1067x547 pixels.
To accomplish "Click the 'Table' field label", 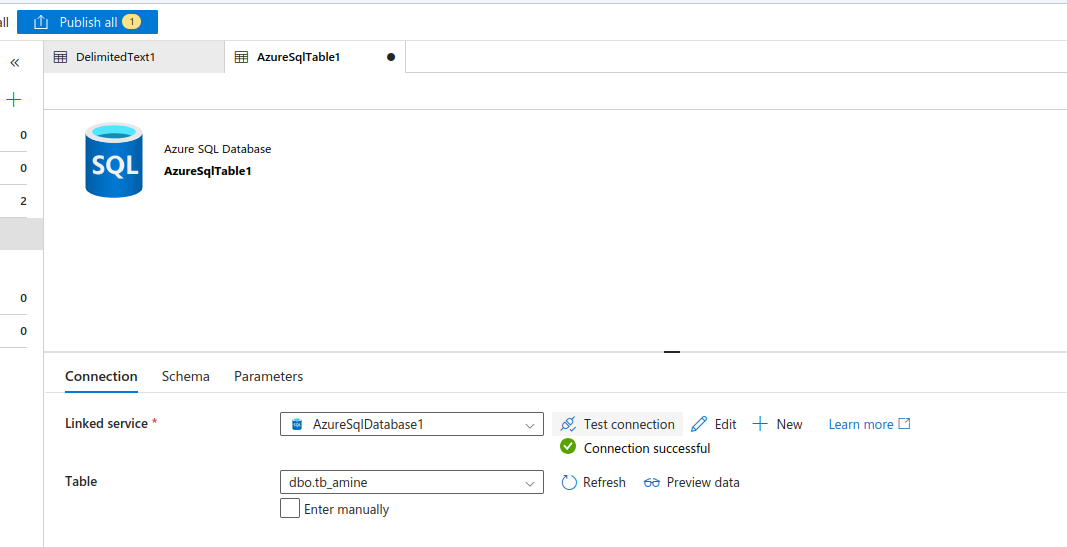I will pos(81,481).
